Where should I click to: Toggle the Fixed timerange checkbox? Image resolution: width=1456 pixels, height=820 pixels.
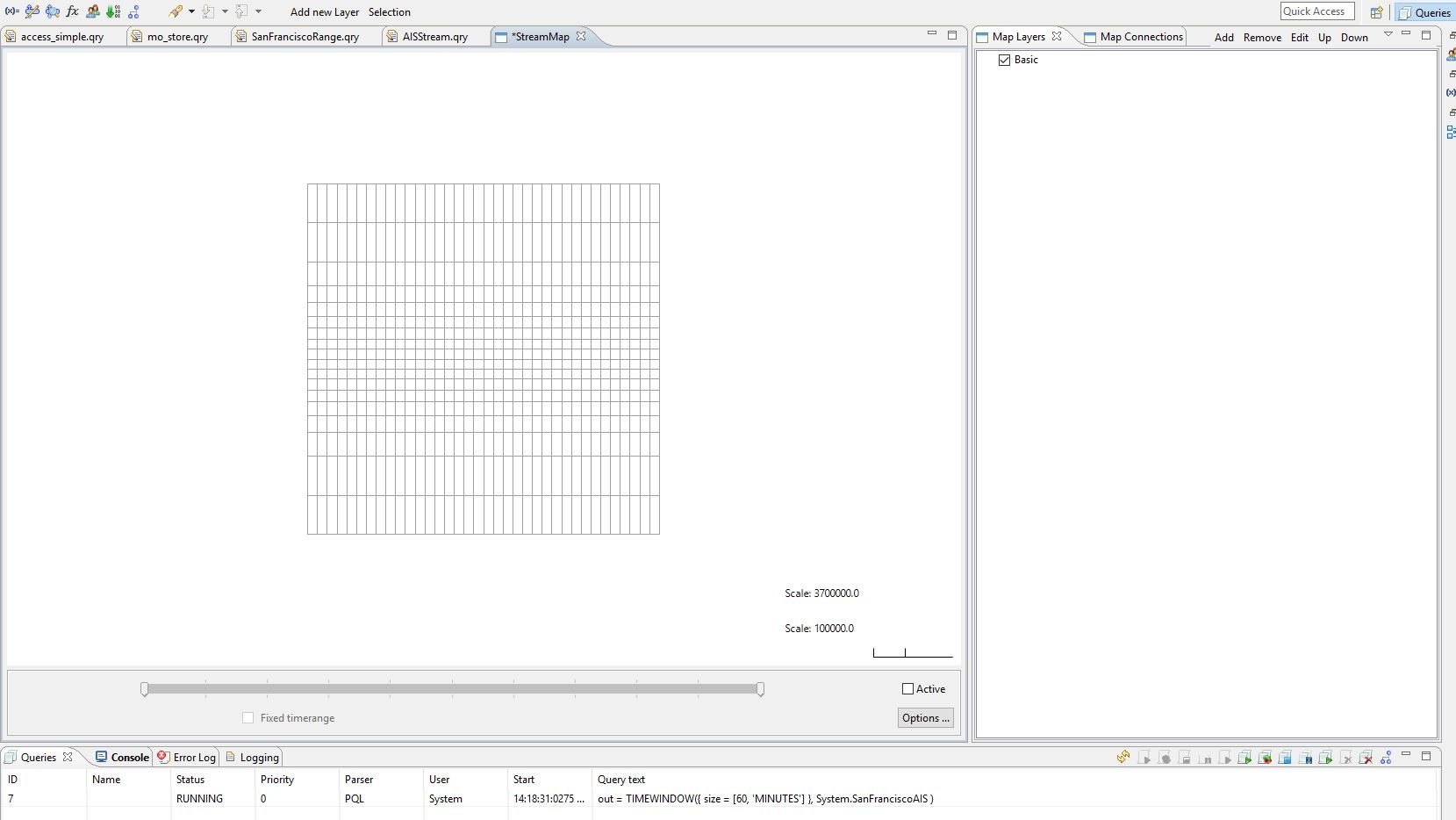point(248,718)
